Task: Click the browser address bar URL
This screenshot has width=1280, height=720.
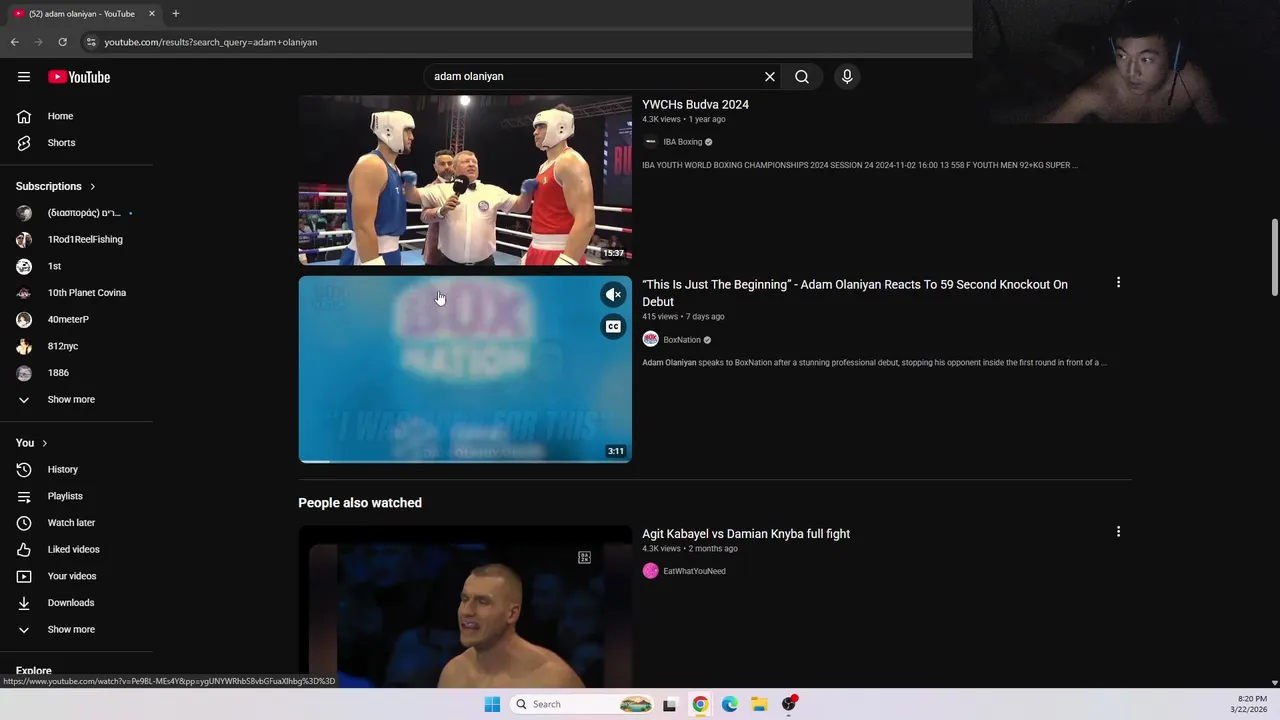Action: 210,42
